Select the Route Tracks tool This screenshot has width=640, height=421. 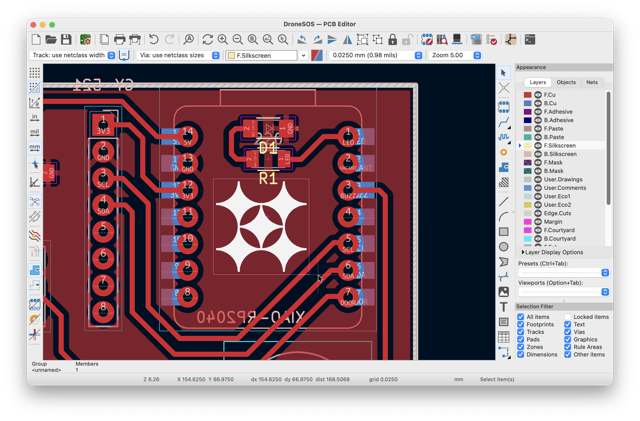point(504,122)
